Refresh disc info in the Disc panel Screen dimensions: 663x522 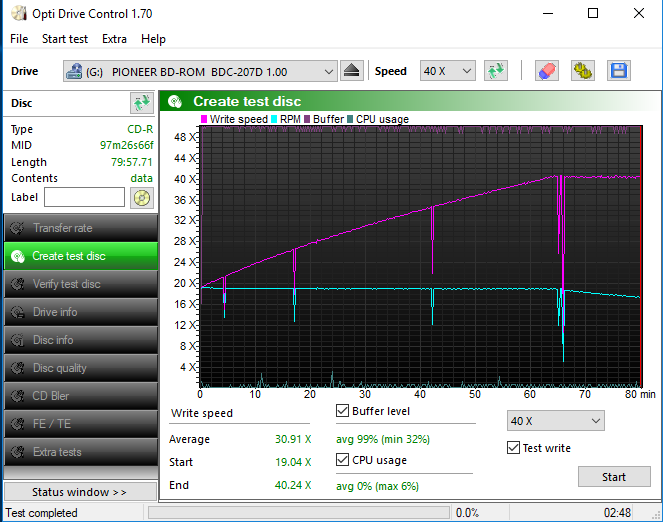(142, 103)
